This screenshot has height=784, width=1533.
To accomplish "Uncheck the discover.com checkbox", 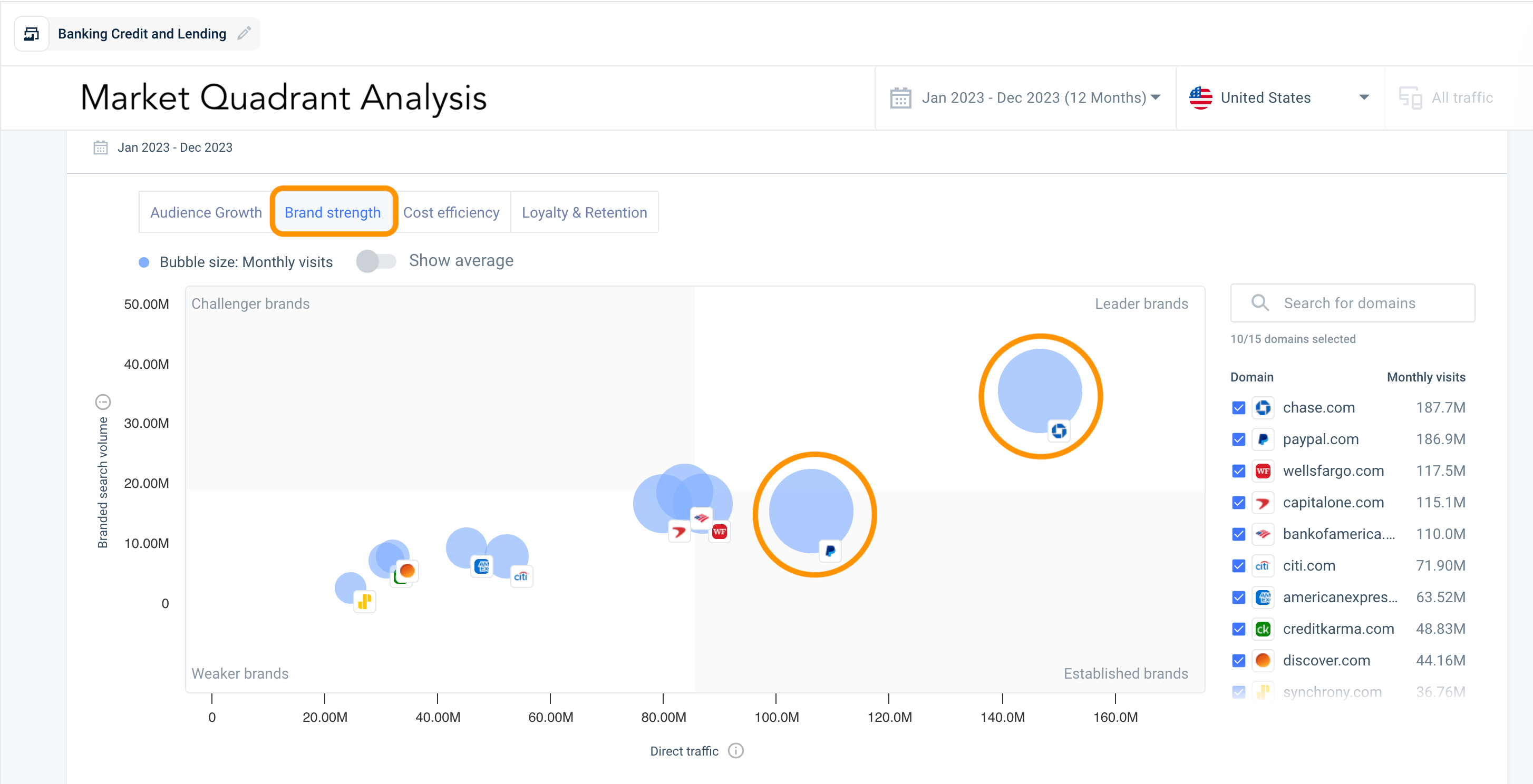I will click(x=1238, y=660).
